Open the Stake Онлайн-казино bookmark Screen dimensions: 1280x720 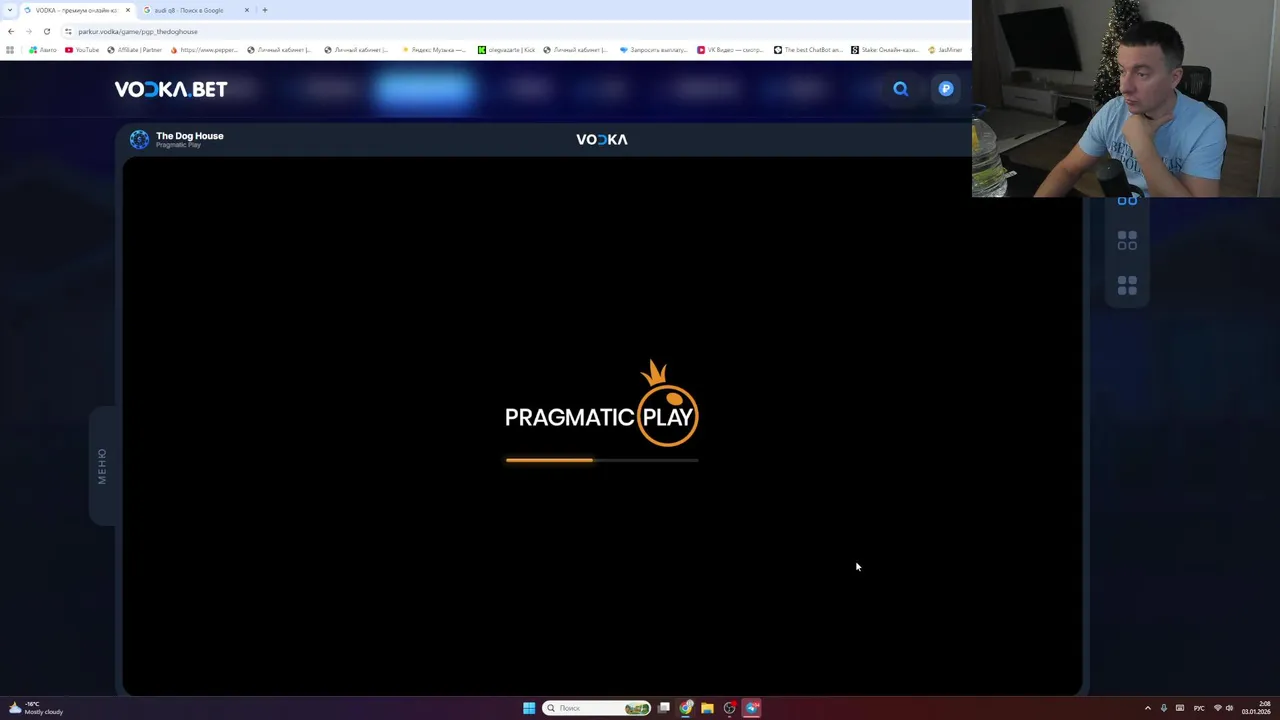click(x=885, y=49)
